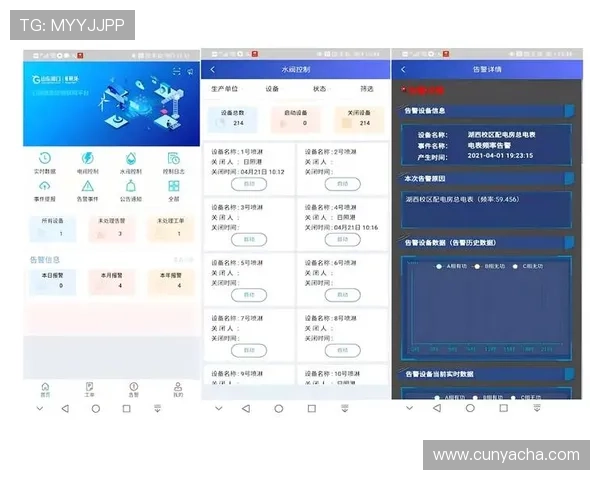The width and height of the screenshot is (600, 480).
Task: Tap home screen illustration banner
Action: (x=111, y=104)
